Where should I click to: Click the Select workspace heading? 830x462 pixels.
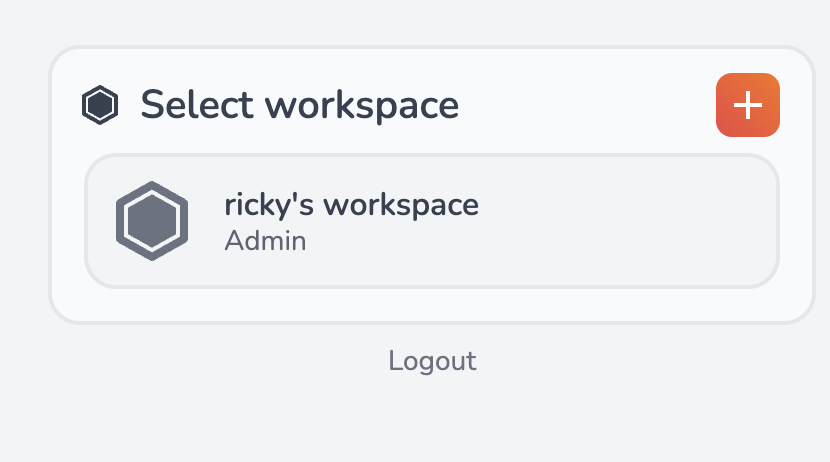pyautogui.click(x=299, y=105)
